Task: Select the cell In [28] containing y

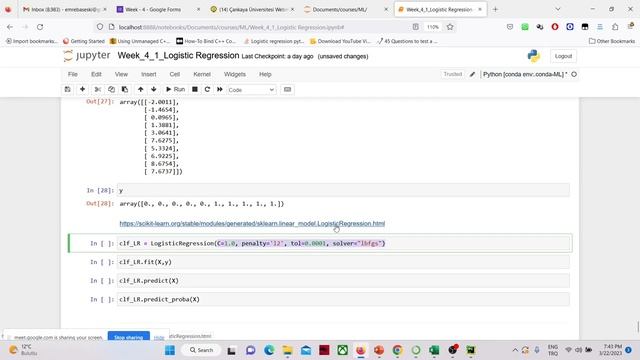Action: [343, 190]
